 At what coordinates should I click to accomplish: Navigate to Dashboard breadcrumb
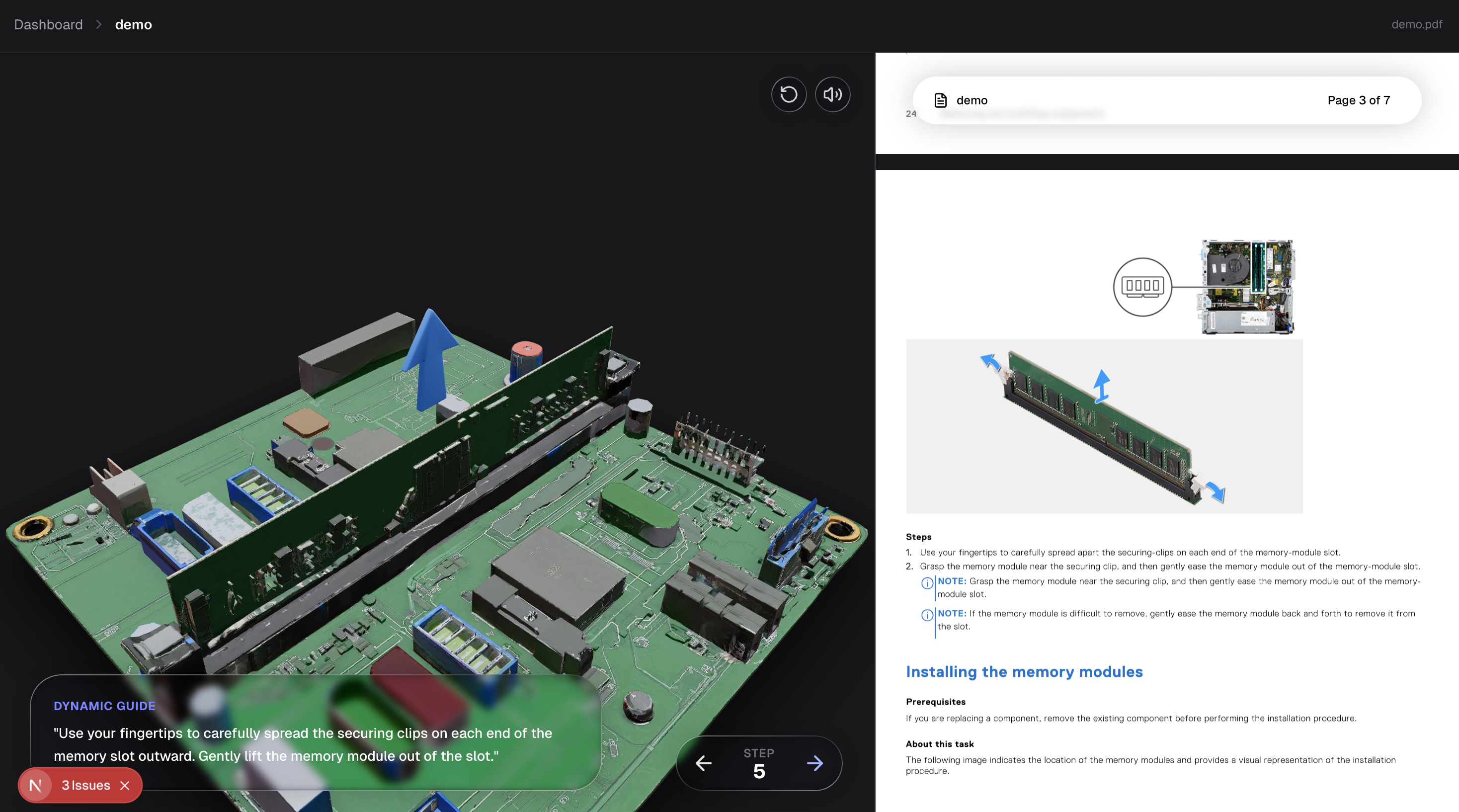pyautogui.click(x=48, y=24)
